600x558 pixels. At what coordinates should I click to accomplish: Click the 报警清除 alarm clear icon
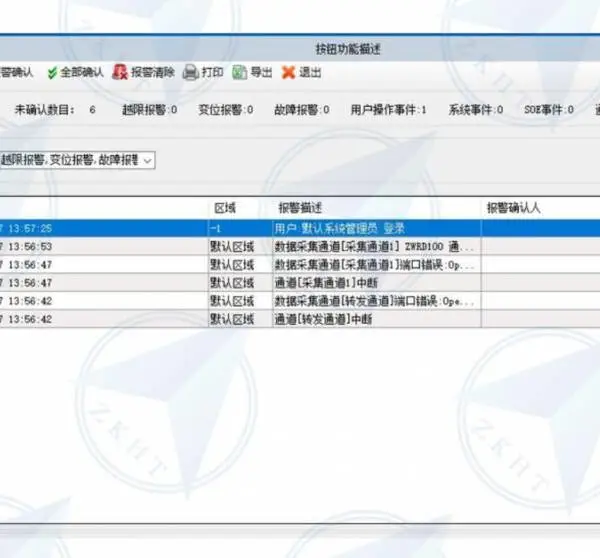point(120,72)
